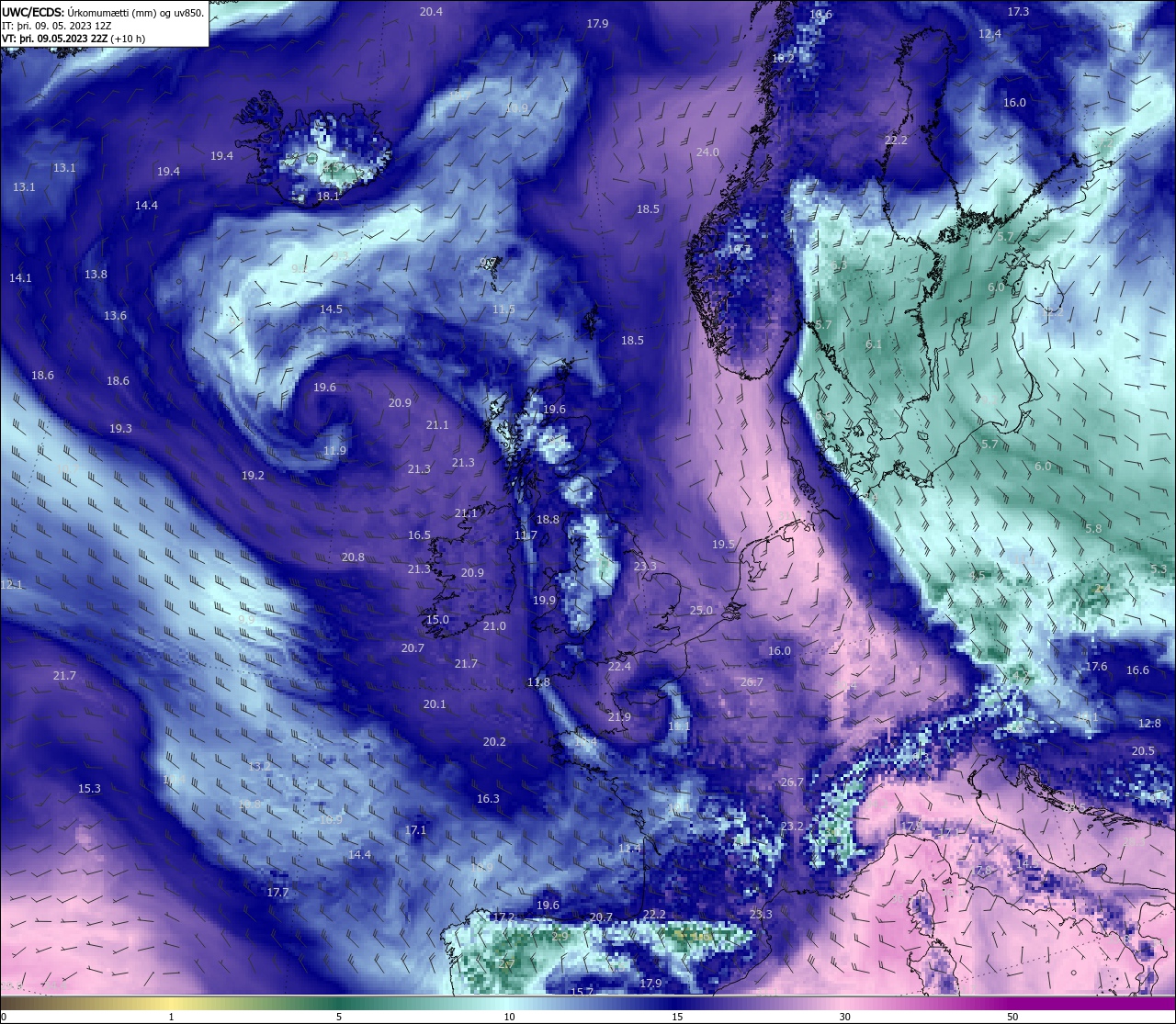Click the '1' tick label on color scale

point(171,1017)
